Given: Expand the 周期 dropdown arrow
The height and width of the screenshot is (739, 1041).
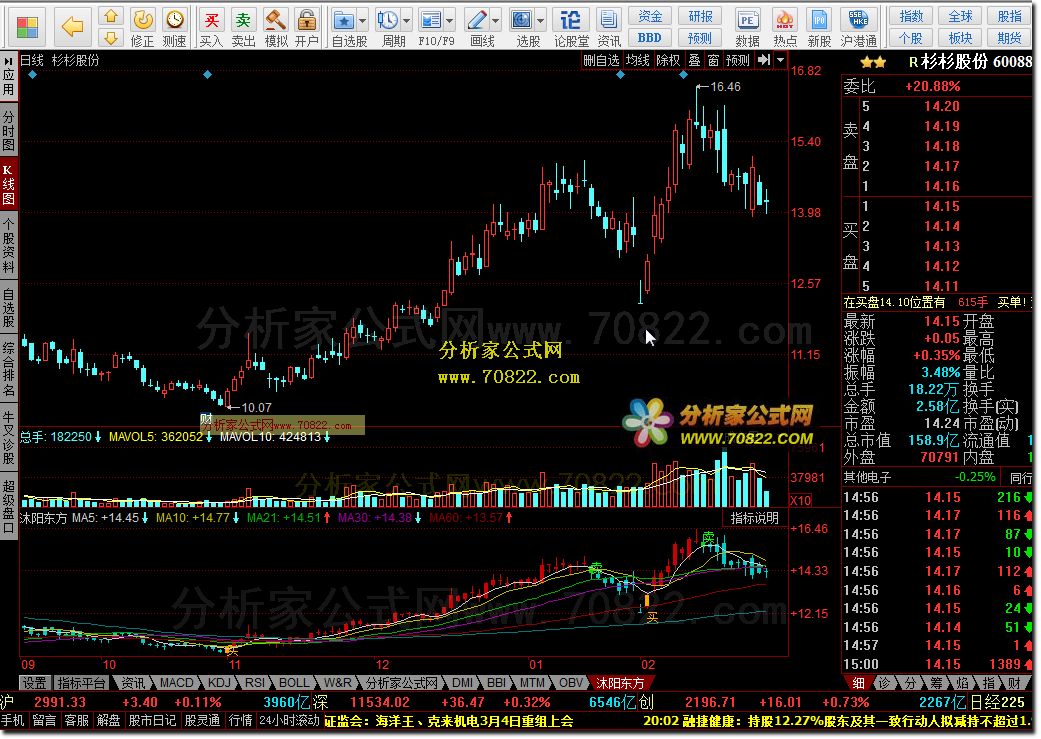Looking at the screenshot, I should click(x=407, y=21).
